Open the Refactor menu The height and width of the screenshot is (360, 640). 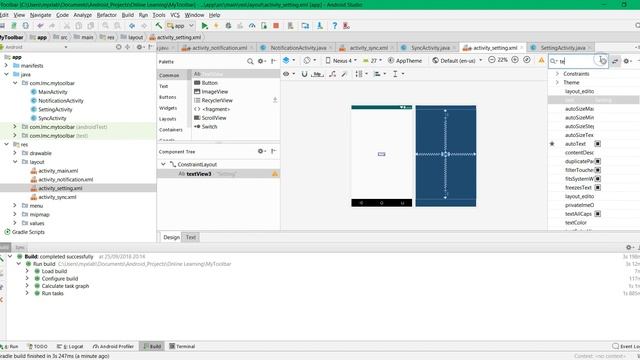pos(107,15)
